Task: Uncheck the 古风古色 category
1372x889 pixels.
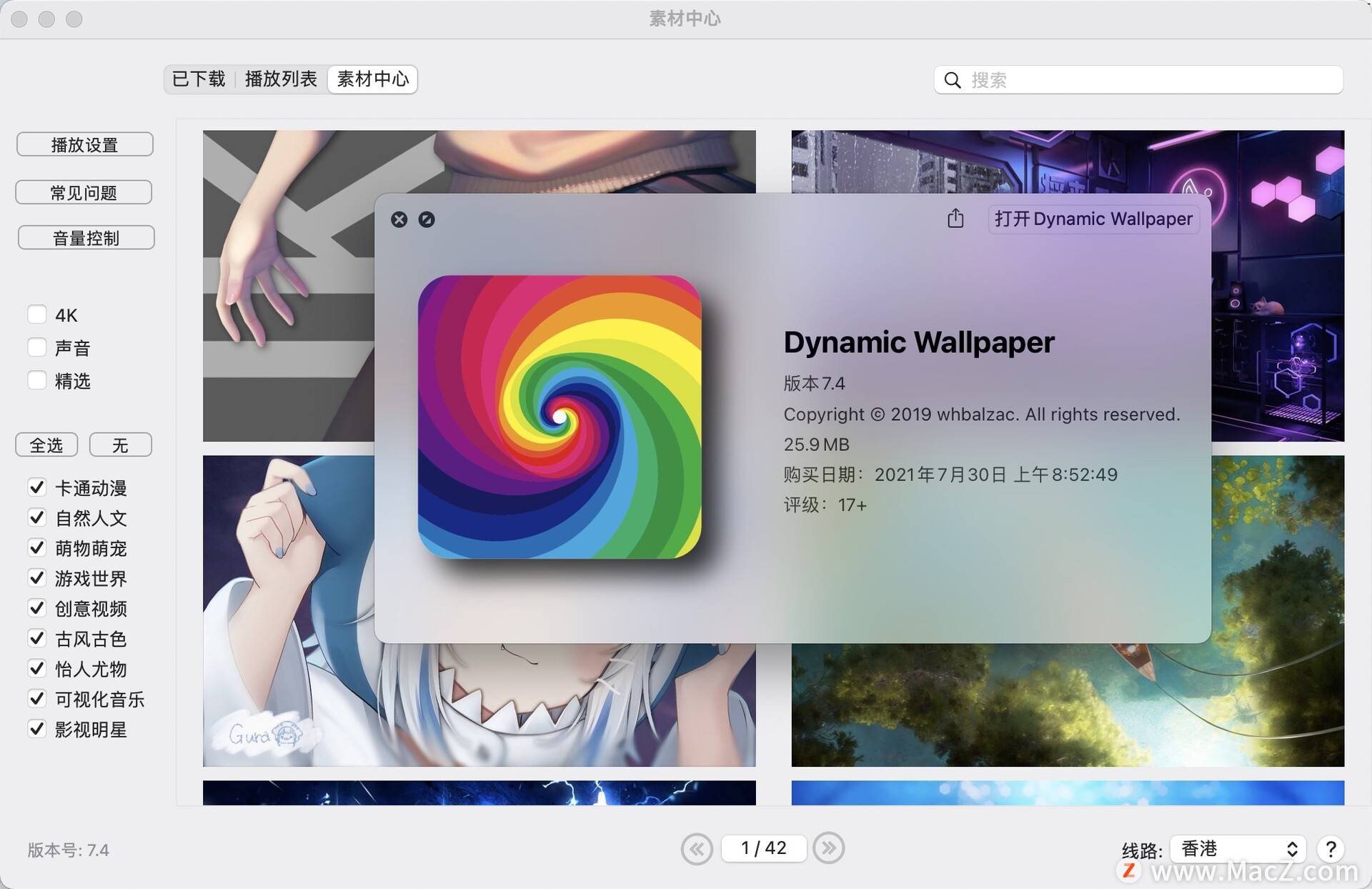Action: point(37,638)
